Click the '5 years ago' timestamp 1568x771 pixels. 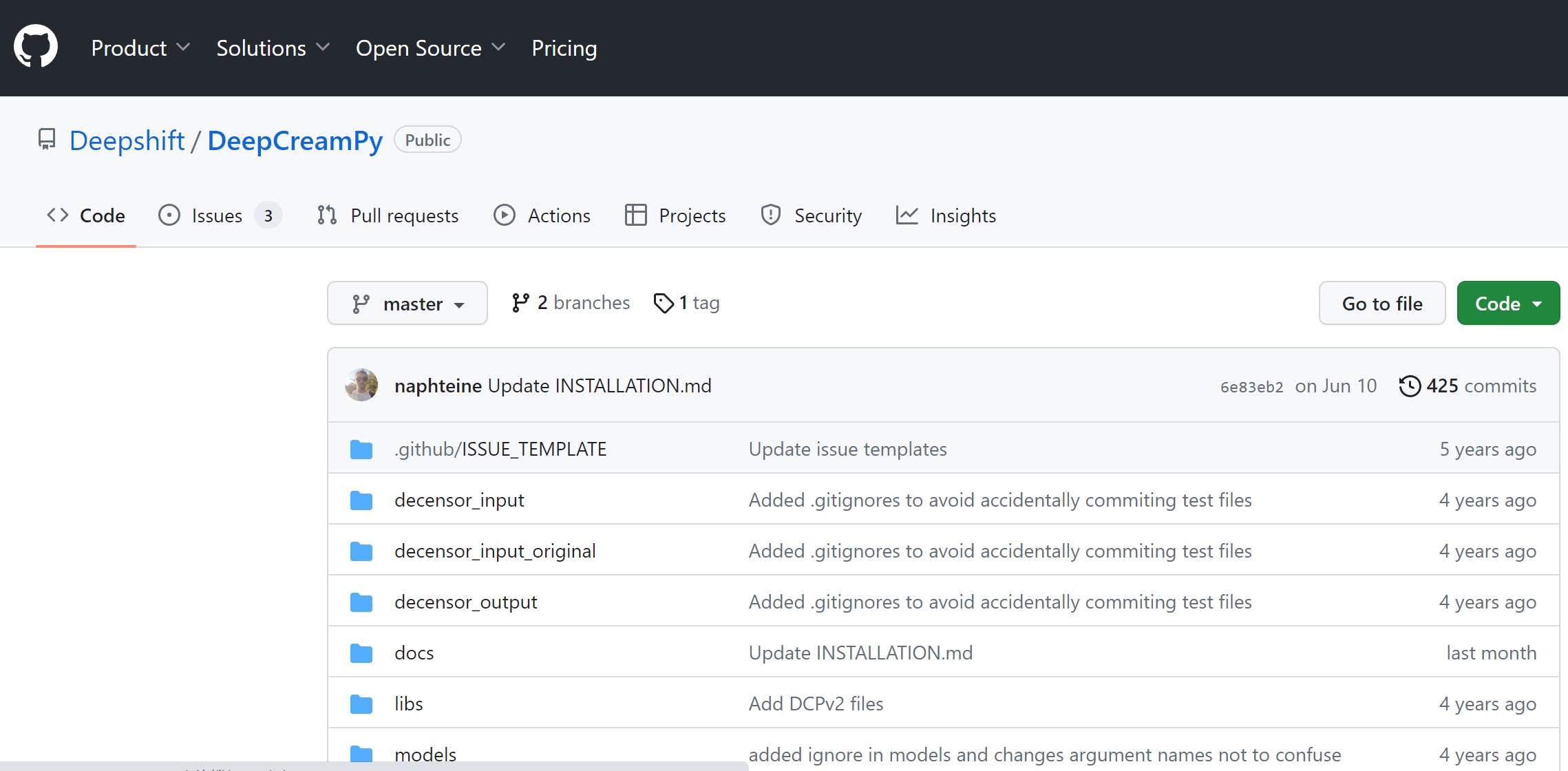point(1488,450)
